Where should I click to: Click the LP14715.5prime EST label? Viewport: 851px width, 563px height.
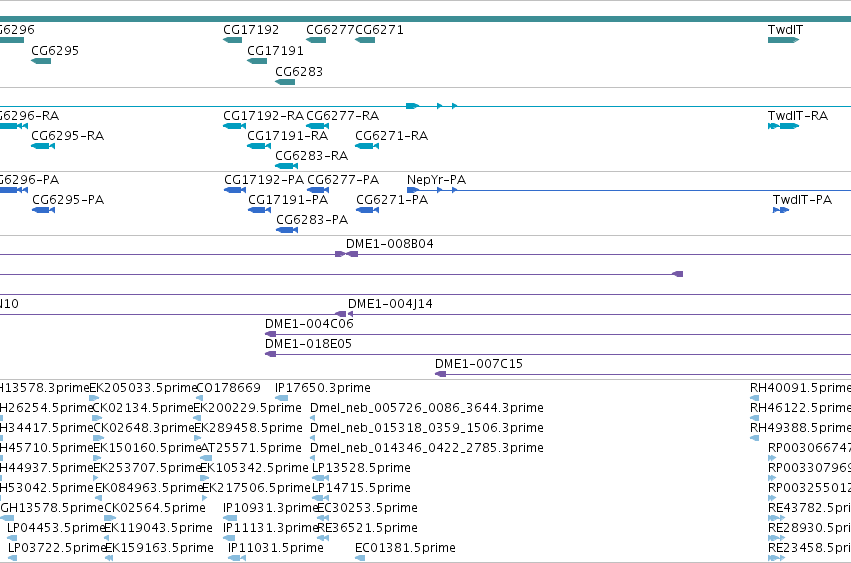361,488
